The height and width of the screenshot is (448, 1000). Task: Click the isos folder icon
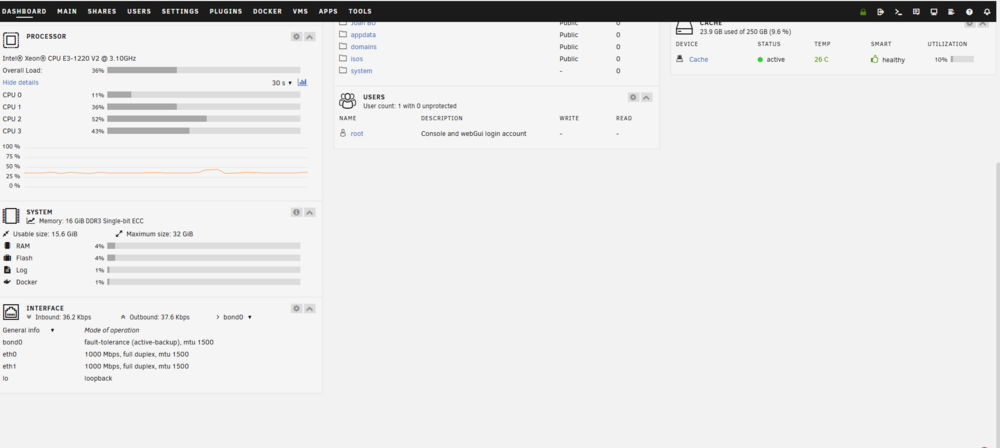pos(343,59)
